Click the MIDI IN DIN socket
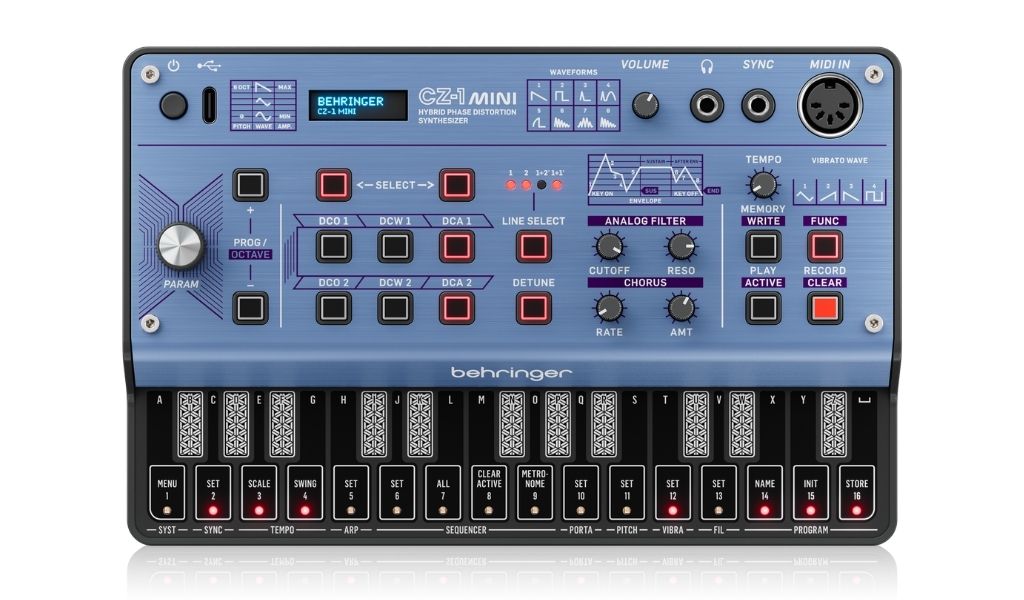The width and height of the screenshot is (1024, 600). tap(830, 106)
